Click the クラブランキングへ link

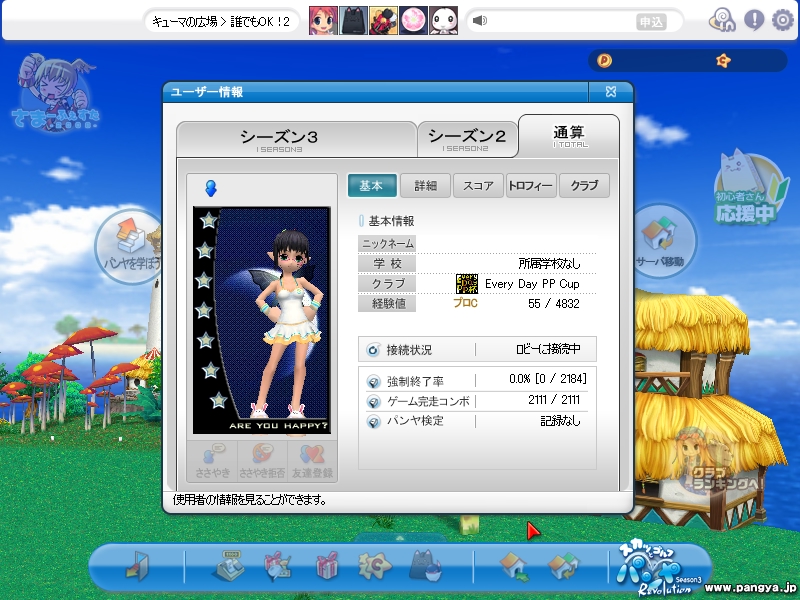click(720, 462)
